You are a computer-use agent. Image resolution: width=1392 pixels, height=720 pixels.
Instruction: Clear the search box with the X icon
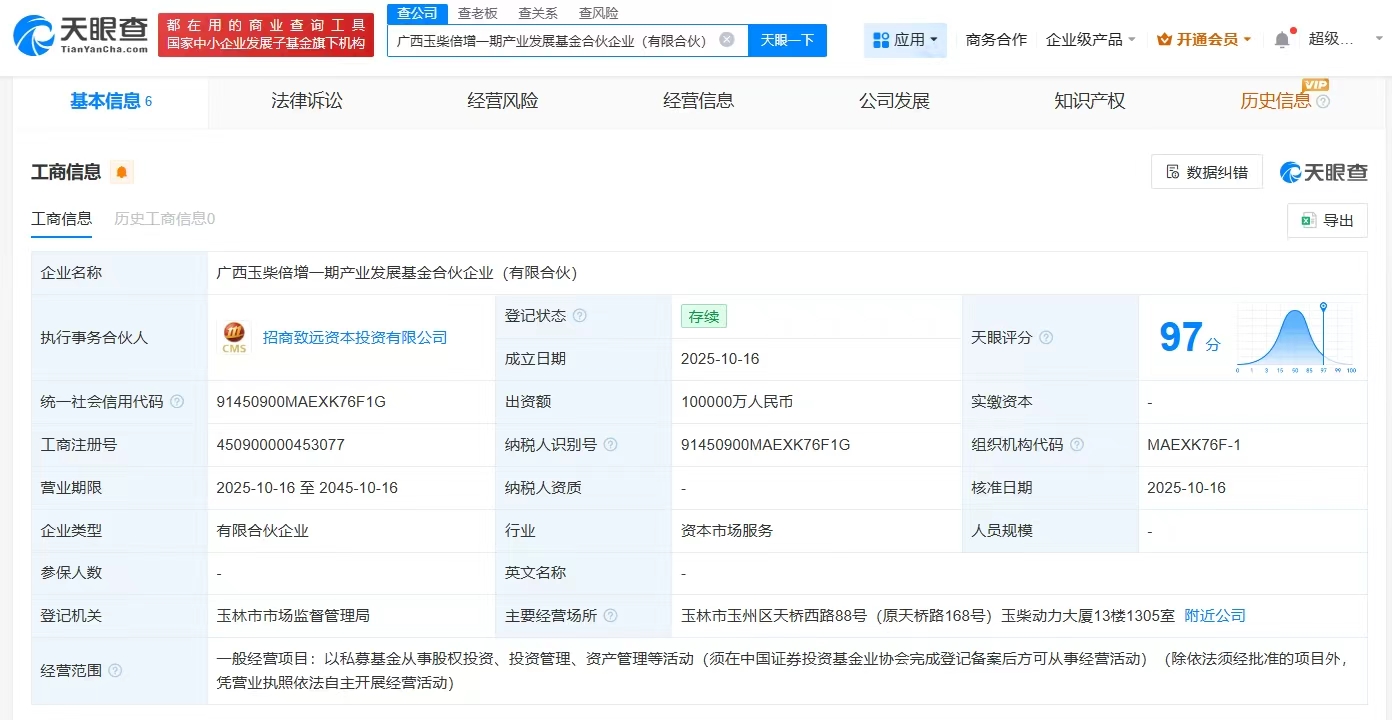[x=727, y=40]
